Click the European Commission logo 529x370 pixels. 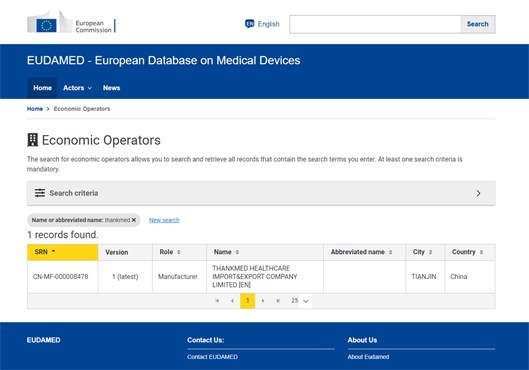tap(71, 22)
